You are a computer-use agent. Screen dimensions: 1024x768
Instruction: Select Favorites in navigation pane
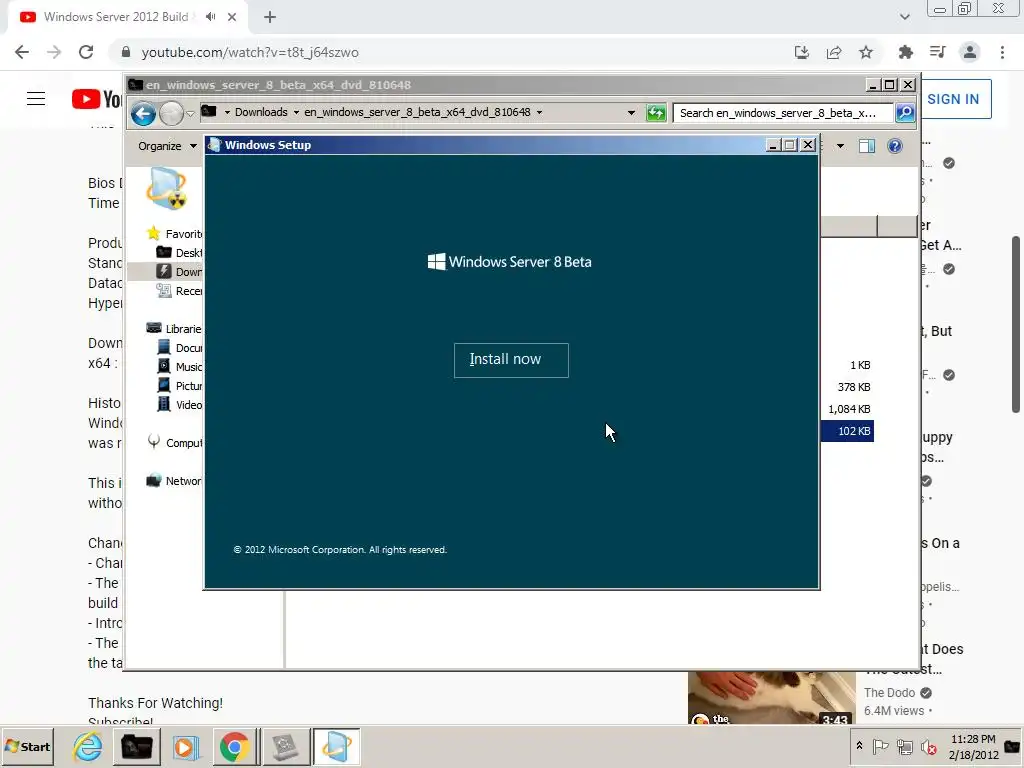click(x=174, y=233)
